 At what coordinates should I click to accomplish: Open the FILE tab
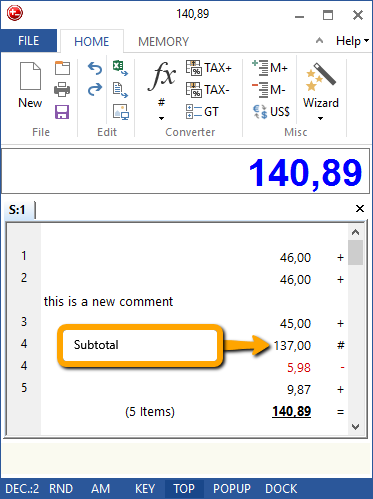[29, 41]
